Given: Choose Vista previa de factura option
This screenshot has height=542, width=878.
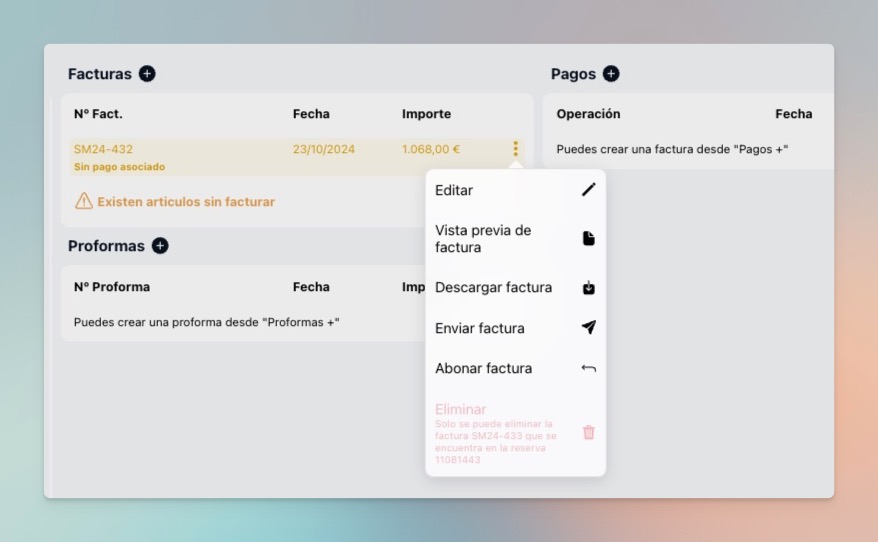Looking at the screenshot, I should (x=483, y=239).
